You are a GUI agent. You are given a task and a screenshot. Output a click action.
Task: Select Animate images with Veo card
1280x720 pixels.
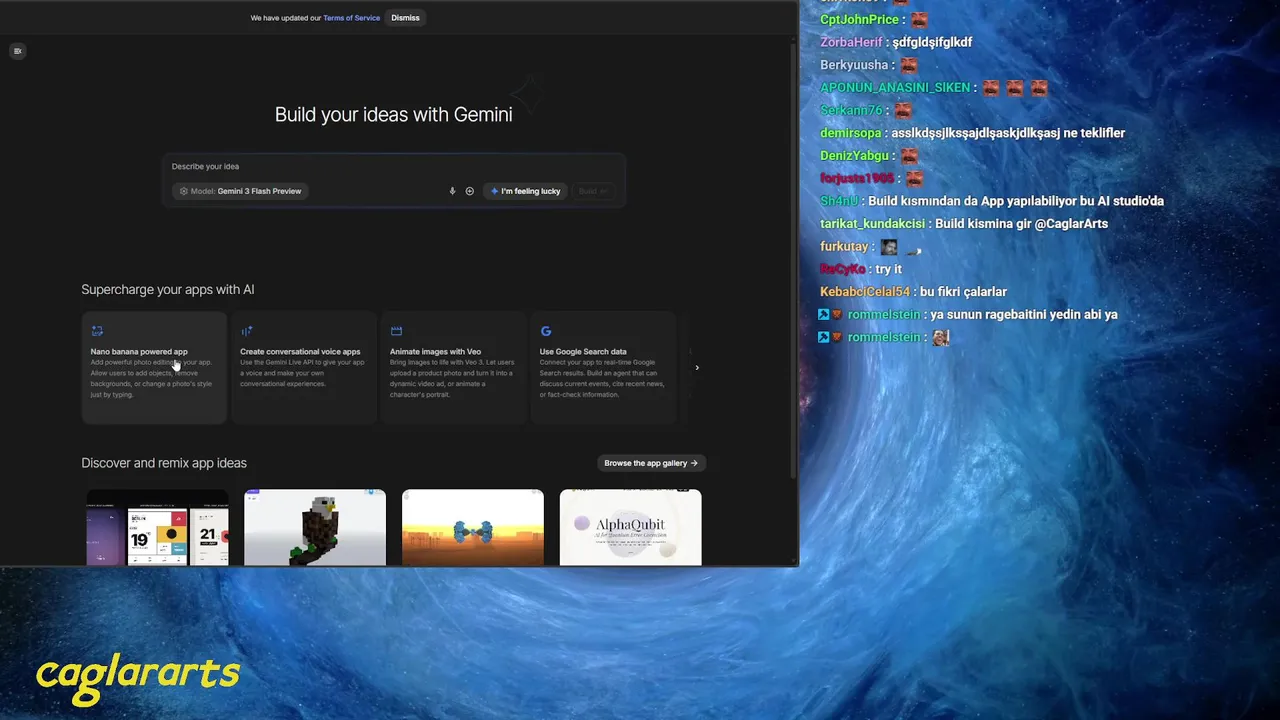tap(453, 367)
